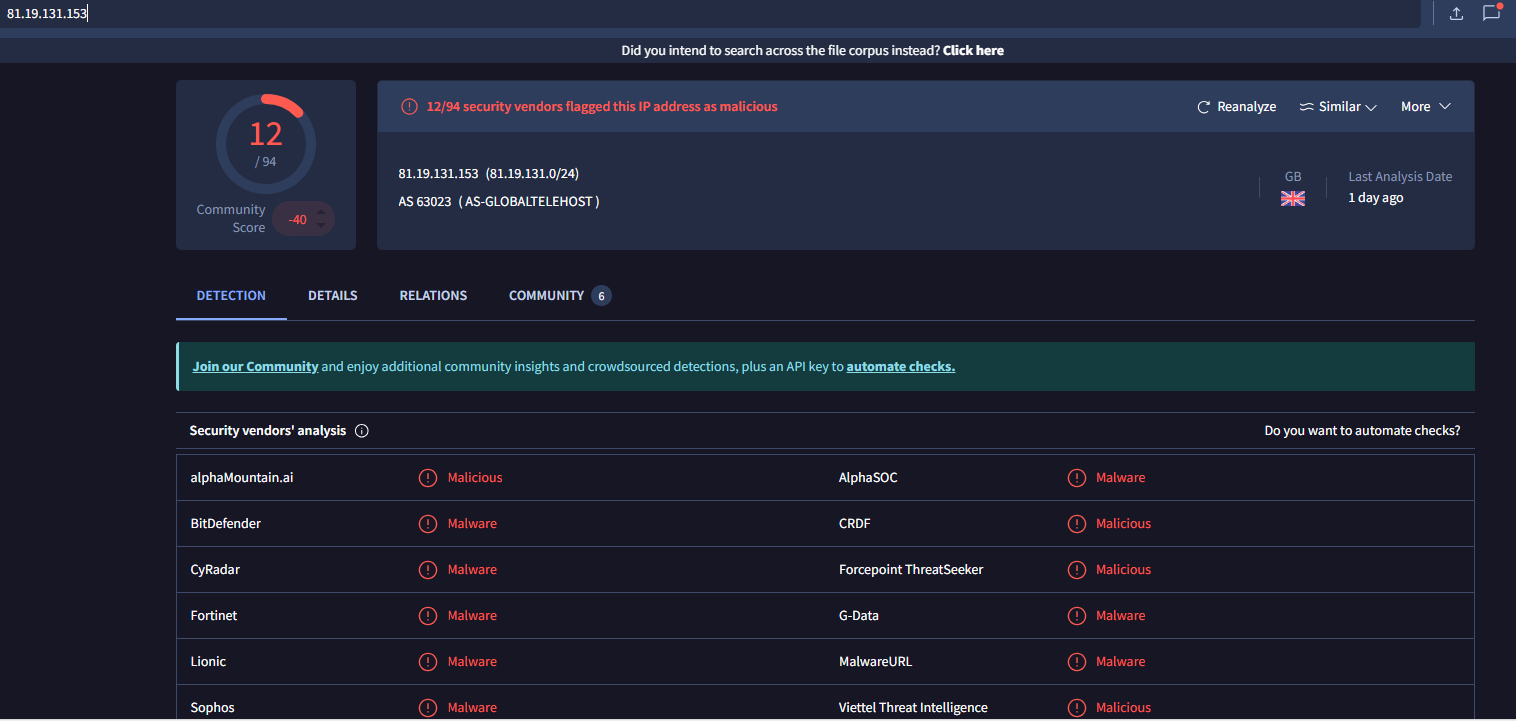Click the vendor name G-Data
The height and width of the screenshot is (721, 1516).
point(859,616)
